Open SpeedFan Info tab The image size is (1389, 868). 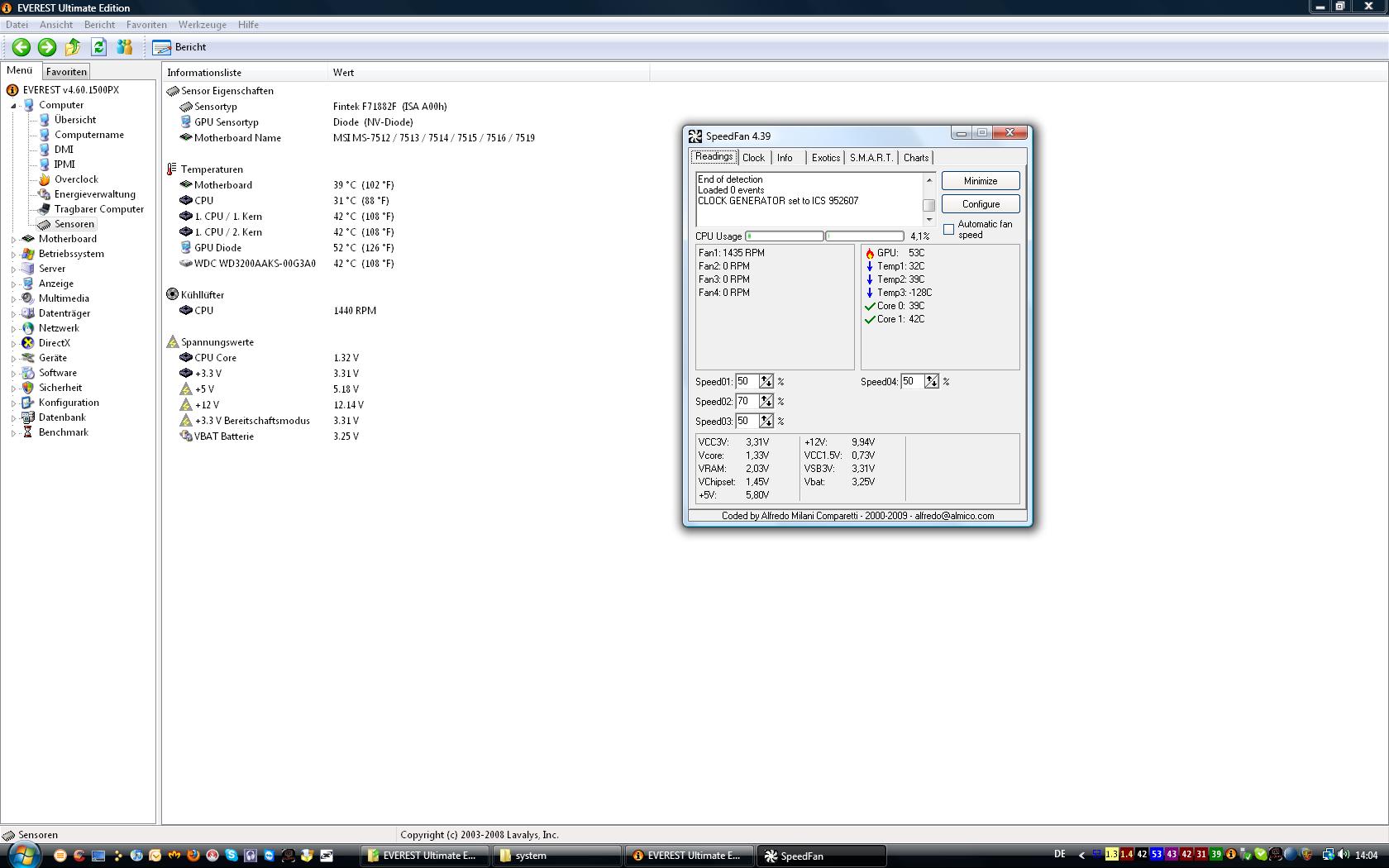click(x=785, y=158)
